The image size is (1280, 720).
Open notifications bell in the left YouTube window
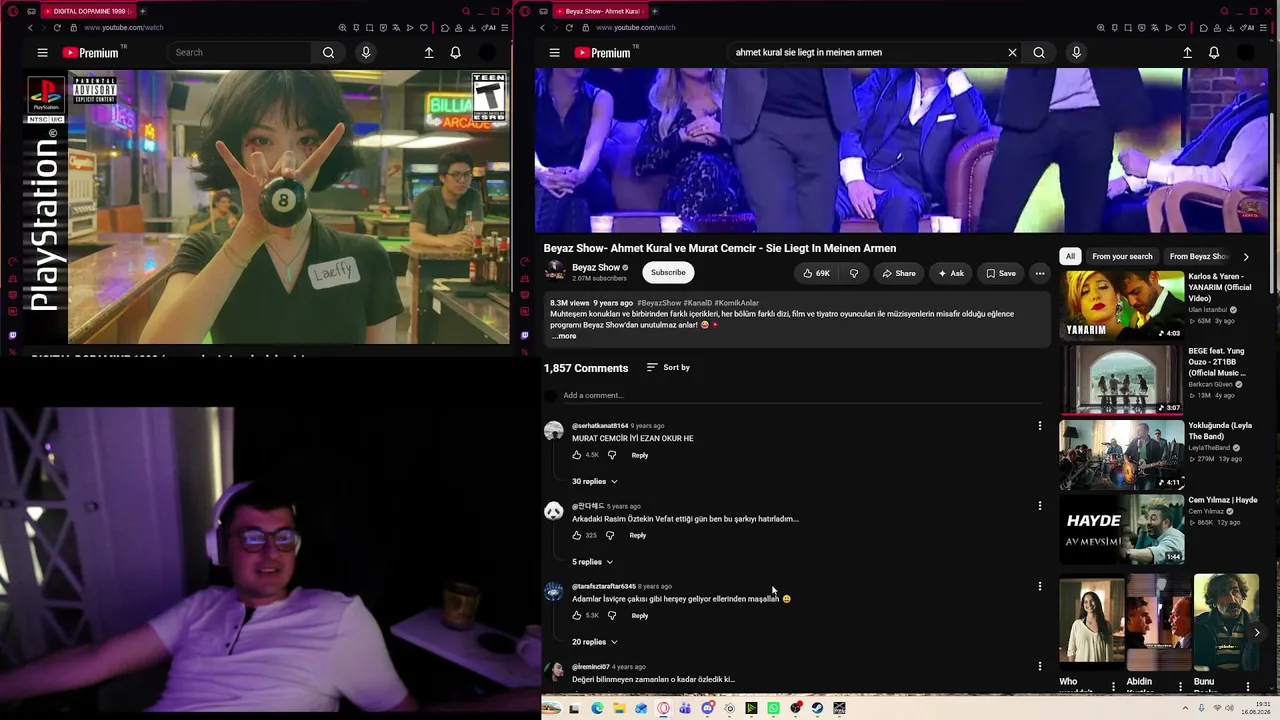point(455,53)
